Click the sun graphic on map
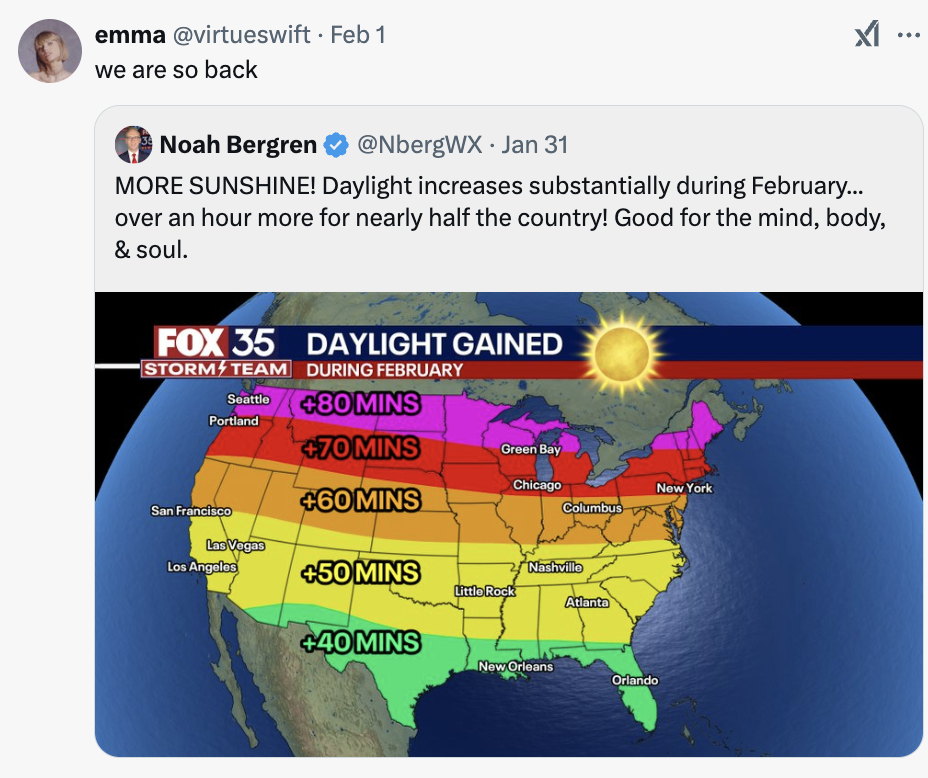928x778 pixels. click(621, 353)
